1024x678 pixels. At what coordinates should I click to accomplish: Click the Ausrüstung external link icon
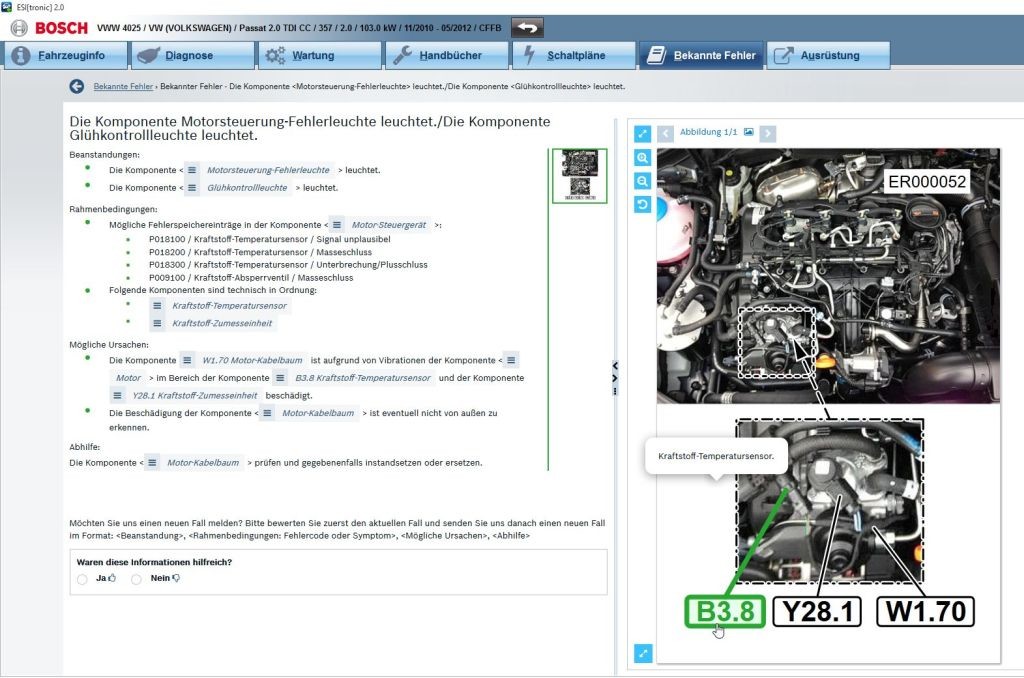point(783,56)
